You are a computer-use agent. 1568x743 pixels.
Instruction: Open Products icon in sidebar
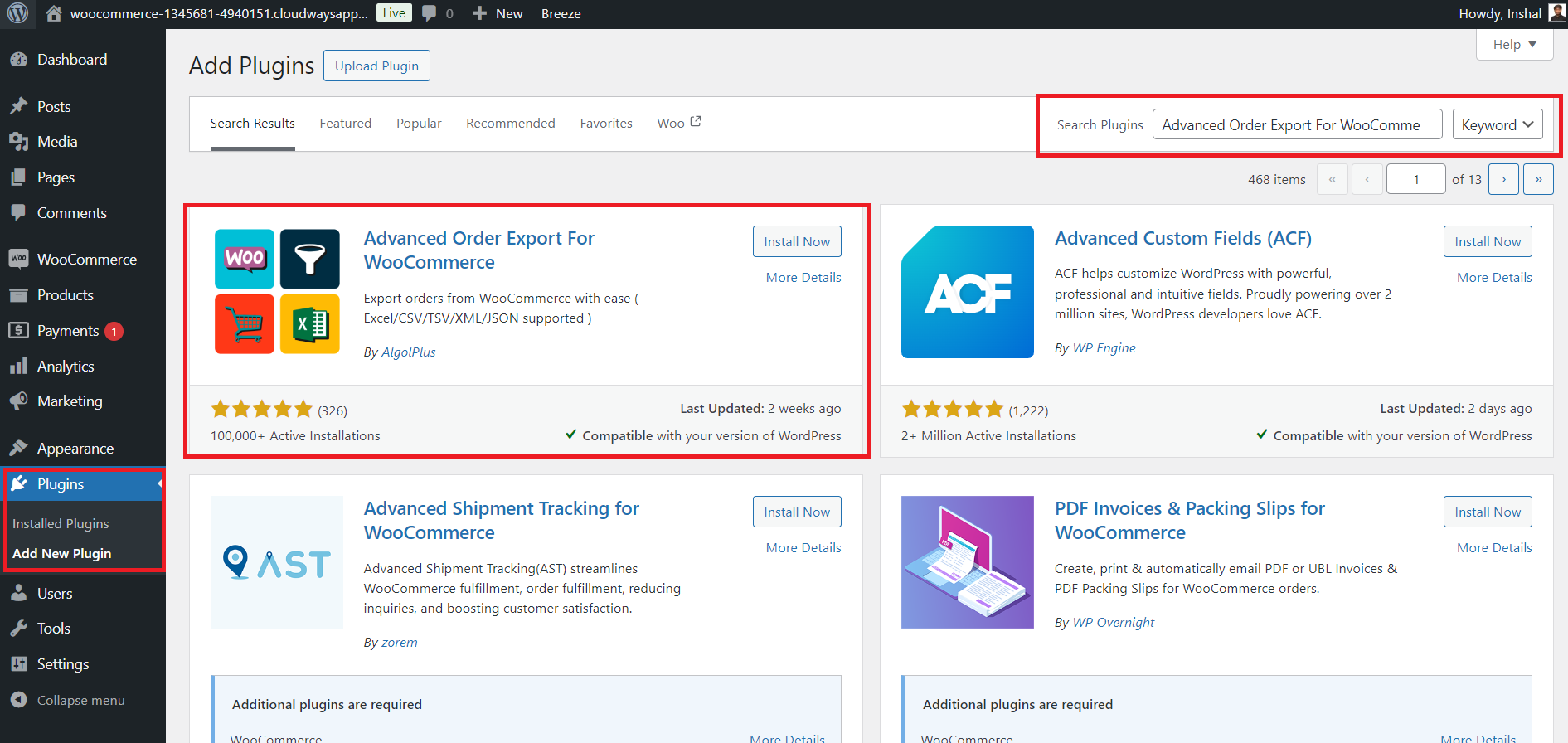click(18, 294)
